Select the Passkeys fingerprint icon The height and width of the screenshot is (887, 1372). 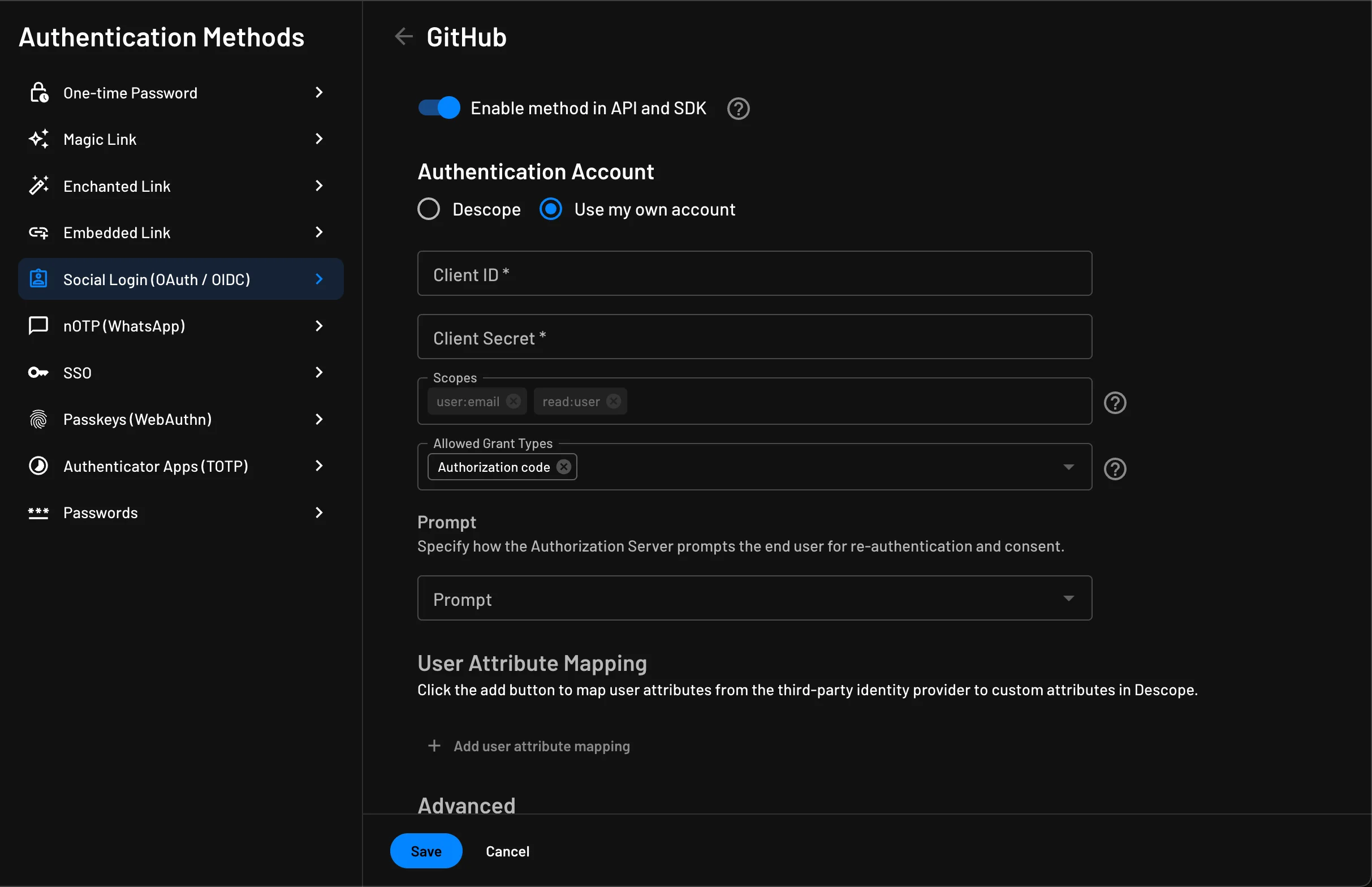[38, 419]
